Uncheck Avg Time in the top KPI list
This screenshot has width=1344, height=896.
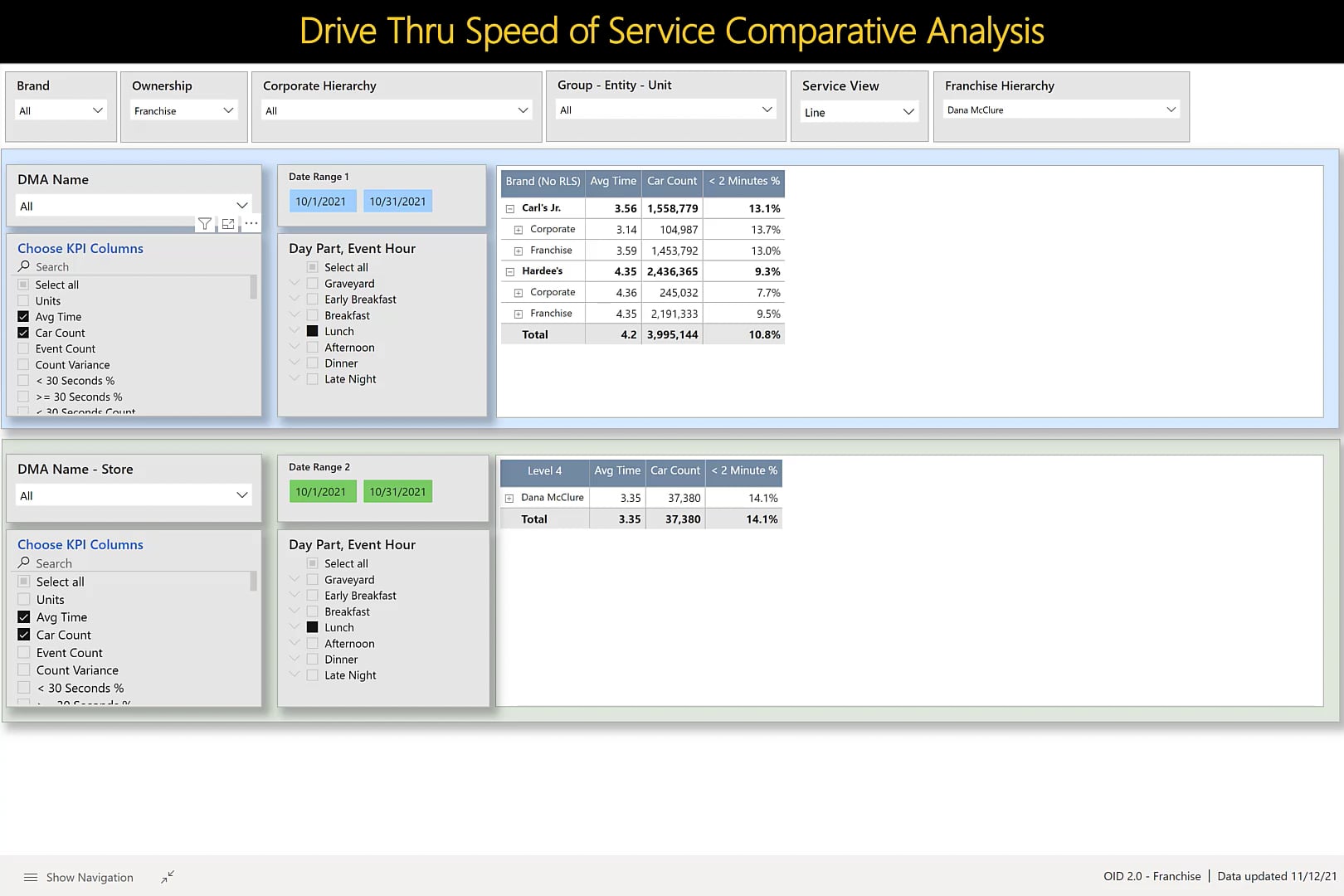click(22, 316)
